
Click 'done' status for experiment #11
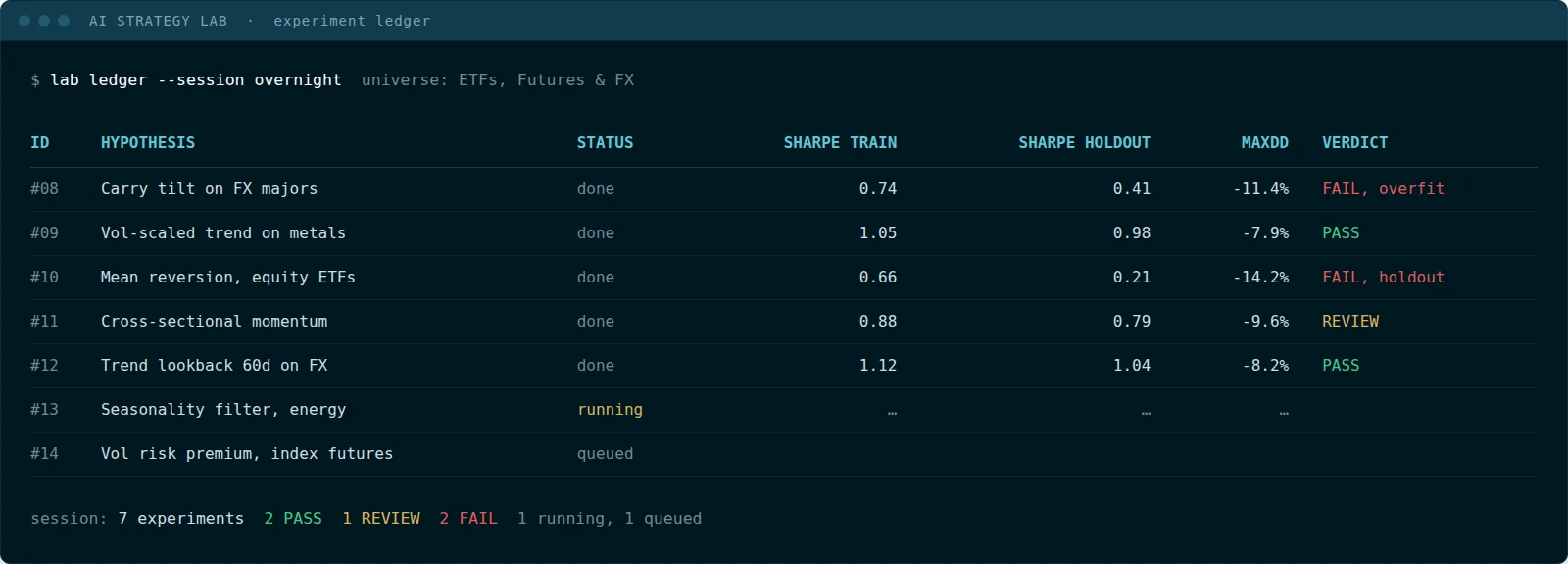click(595, 322)
